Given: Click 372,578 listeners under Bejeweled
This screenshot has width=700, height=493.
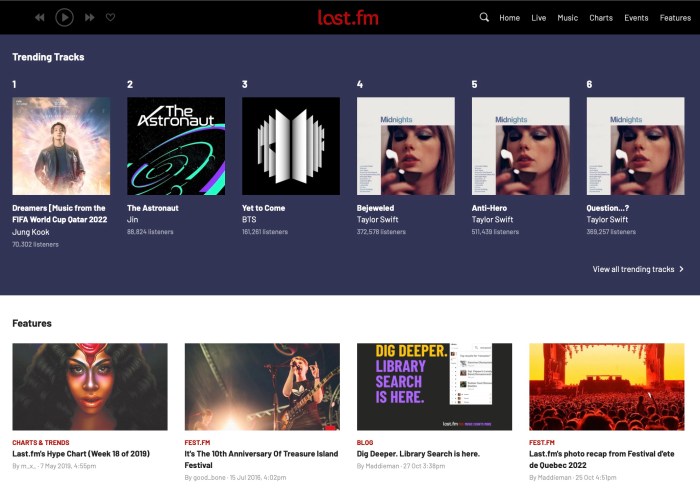Looking at the screenshot, I should [x=381, y=232].
